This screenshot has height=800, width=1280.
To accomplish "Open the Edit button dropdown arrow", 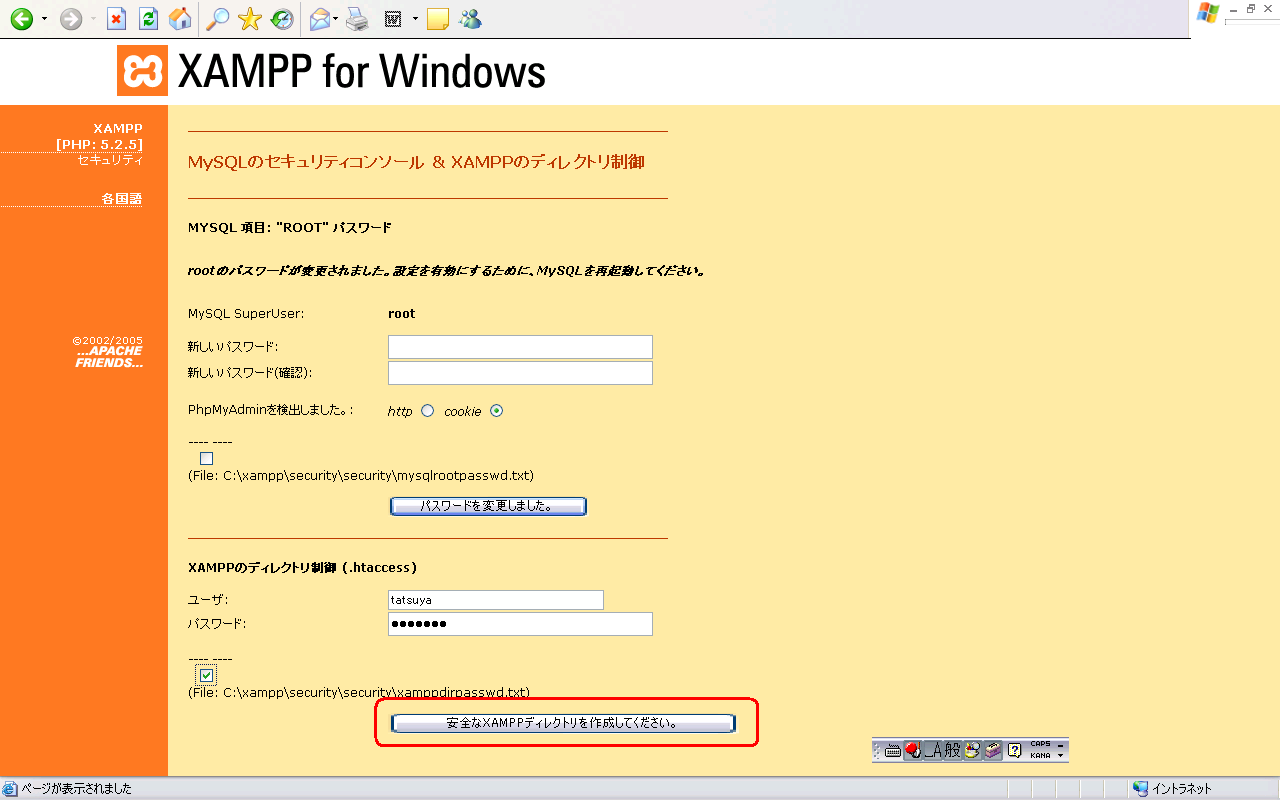I will pos(415,19).
